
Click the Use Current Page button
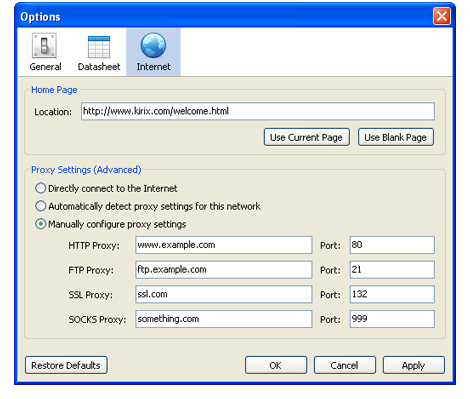[307, 137]
